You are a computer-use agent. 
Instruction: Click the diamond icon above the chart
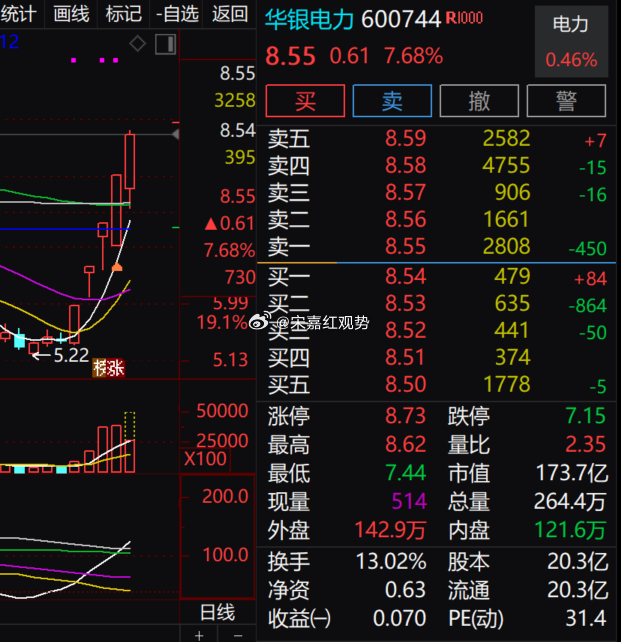pos(138,43)
